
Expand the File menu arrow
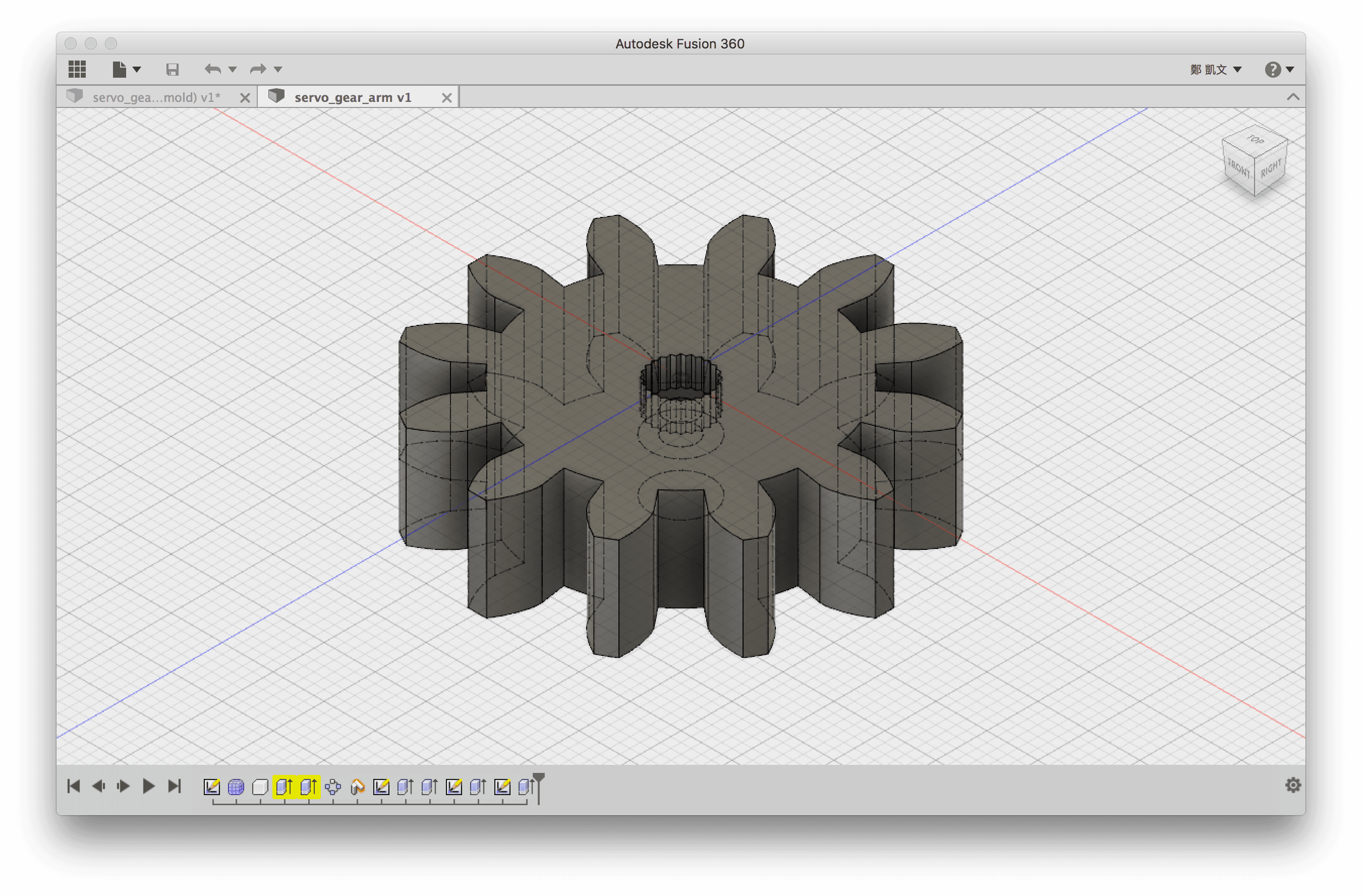137,70
